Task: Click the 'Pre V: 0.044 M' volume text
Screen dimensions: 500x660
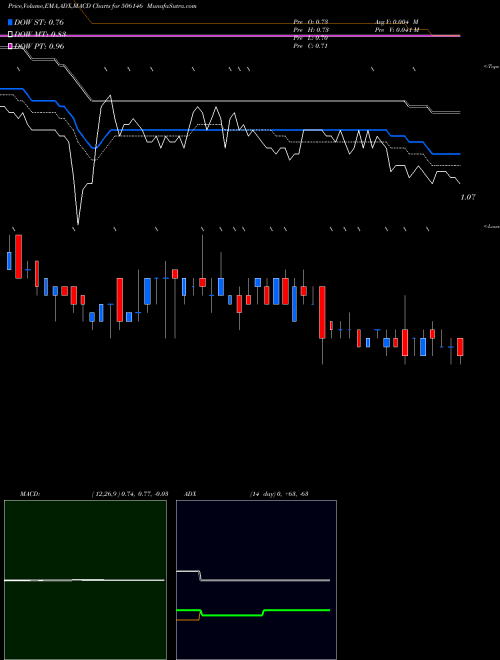Action: pos(397,30)
